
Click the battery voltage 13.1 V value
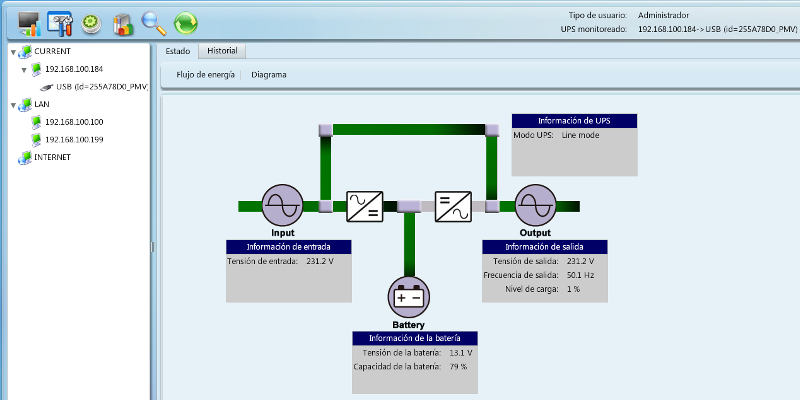[x=461, y=353]
